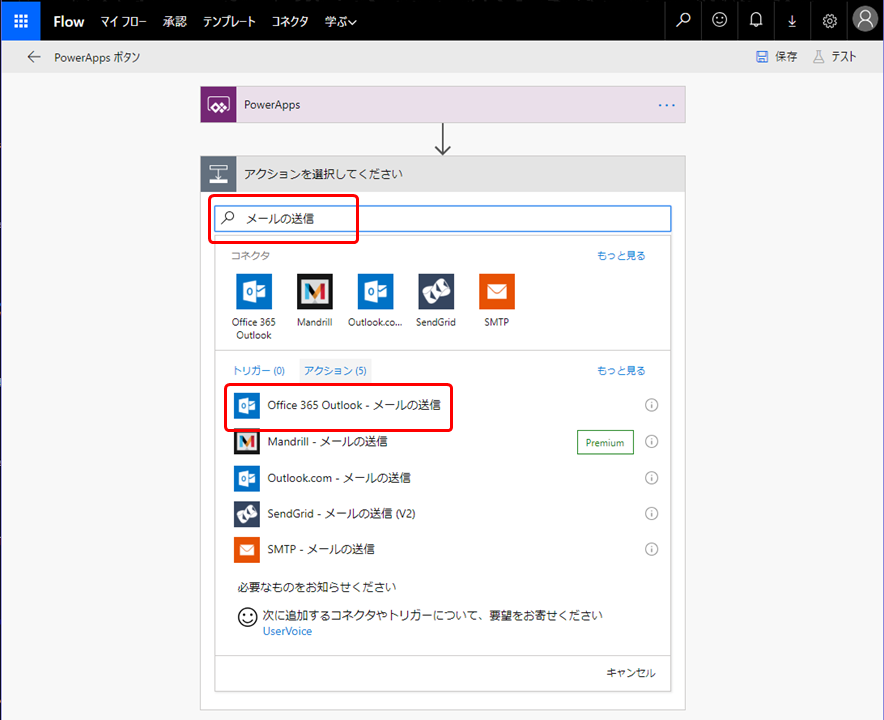The image size is (884, 720).
Task: Click the info icon for SendGrid メールの送信 (V2)
Action: tap(651, 513)
